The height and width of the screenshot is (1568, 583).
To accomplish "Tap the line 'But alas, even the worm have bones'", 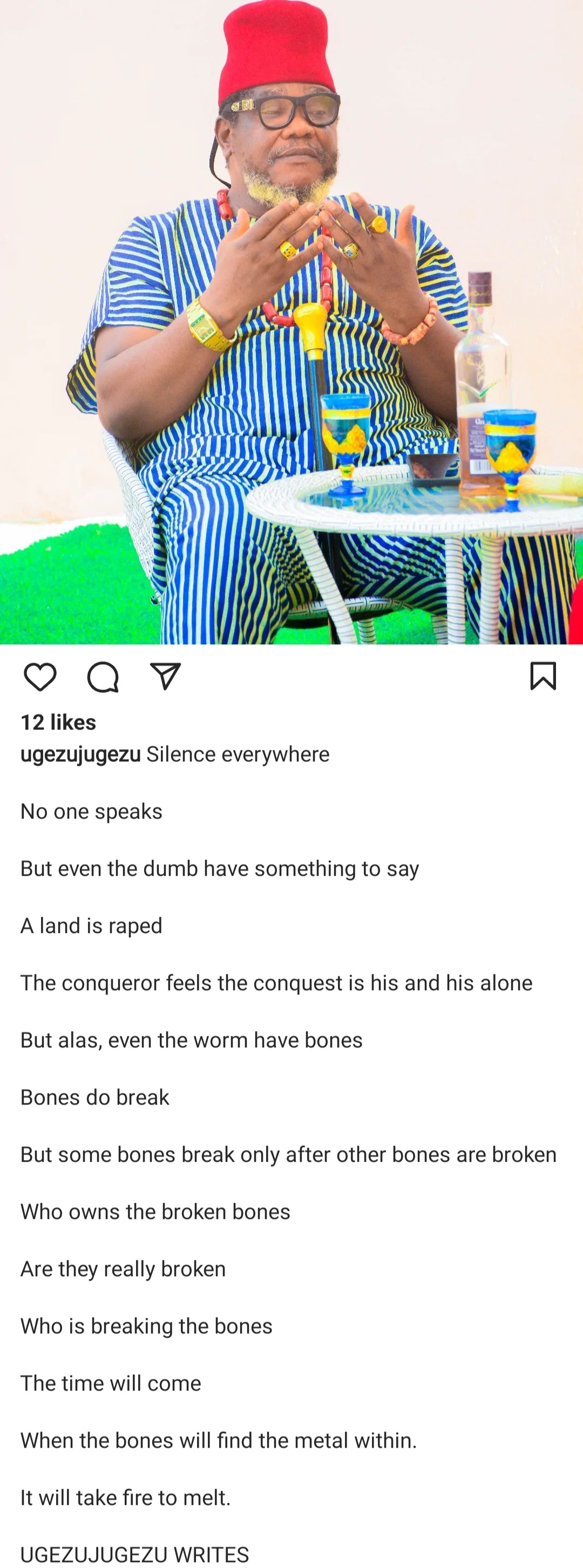I will point(191,1040).
